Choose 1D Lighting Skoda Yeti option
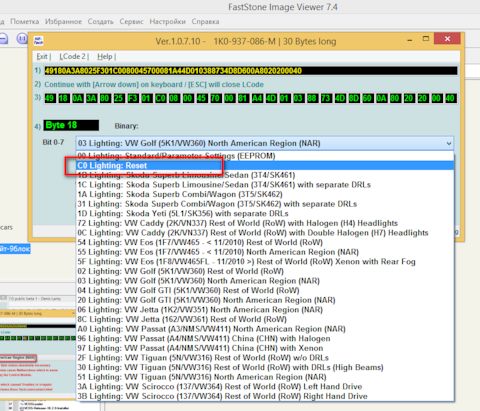 coord(265,214)
